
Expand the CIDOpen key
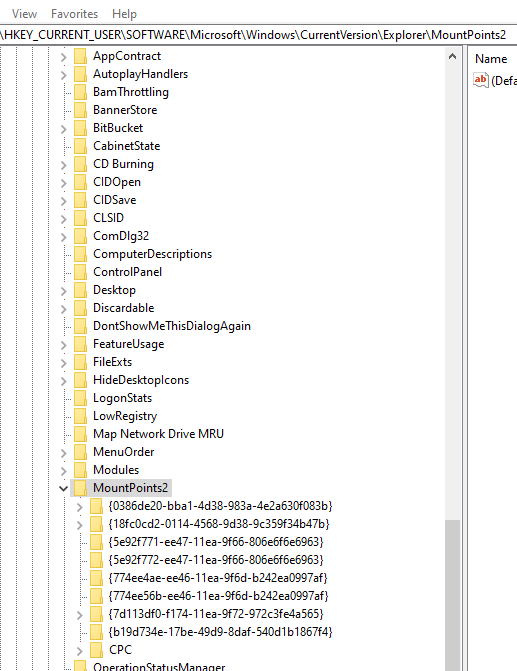(x=63, y=183)
